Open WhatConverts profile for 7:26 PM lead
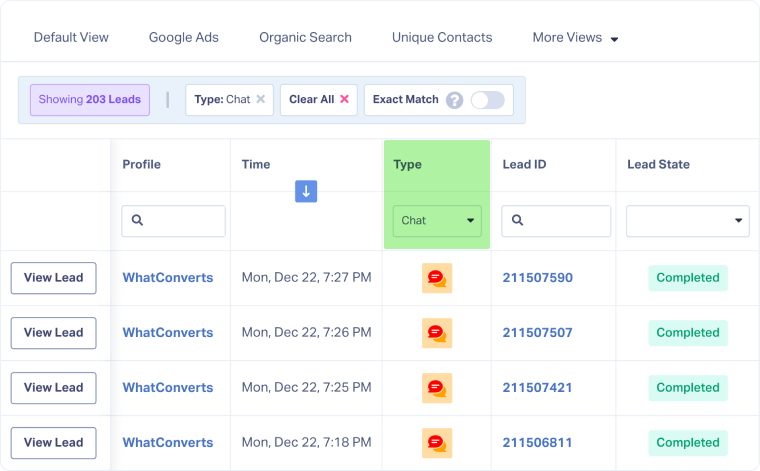The width and height of the screenshot is (760, 471). [168, 332]
